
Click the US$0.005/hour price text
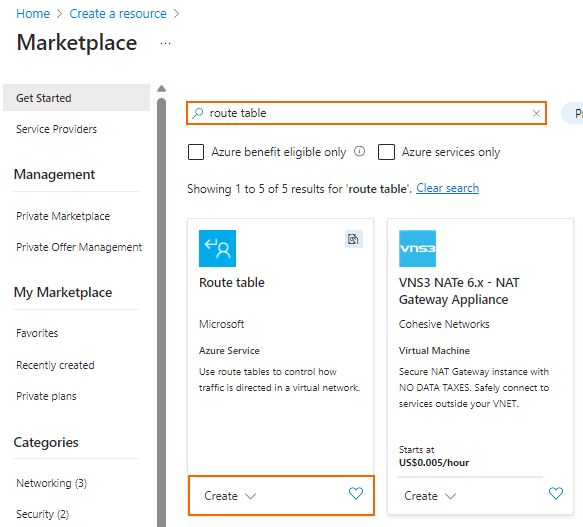coord(434,463)
